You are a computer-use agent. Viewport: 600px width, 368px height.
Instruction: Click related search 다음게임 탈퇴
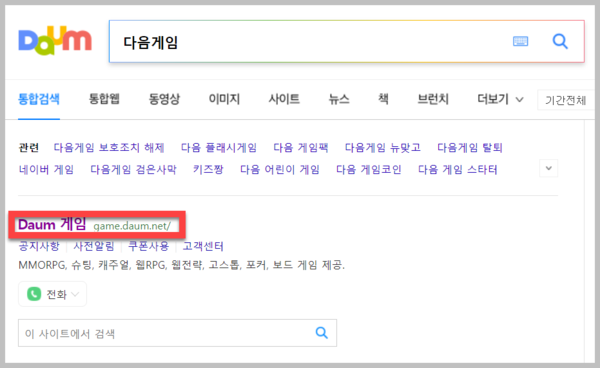click(x=470, y=148)
